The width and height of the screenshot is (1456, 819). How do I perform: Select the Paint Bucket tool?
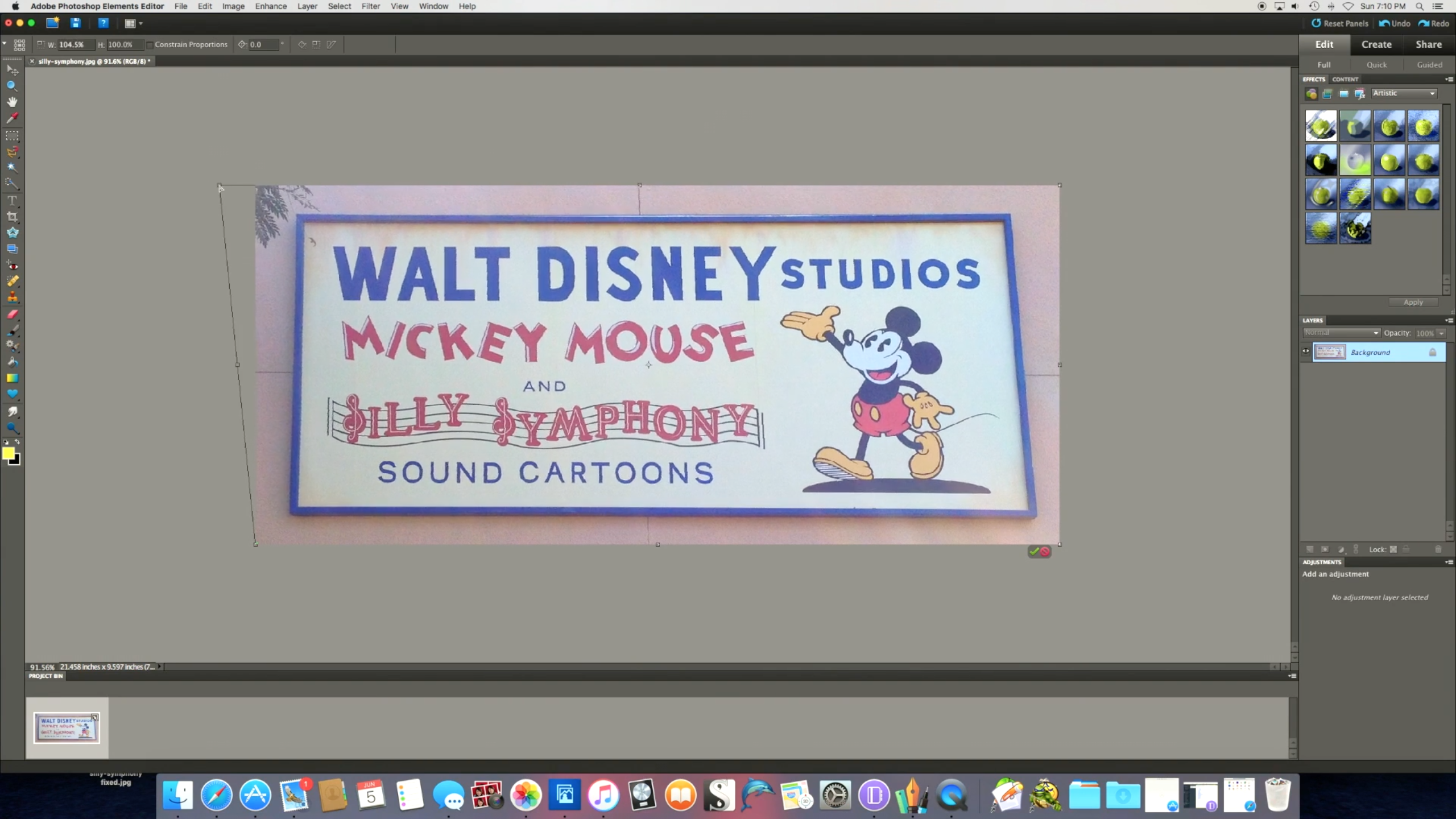tap(12, 362)
